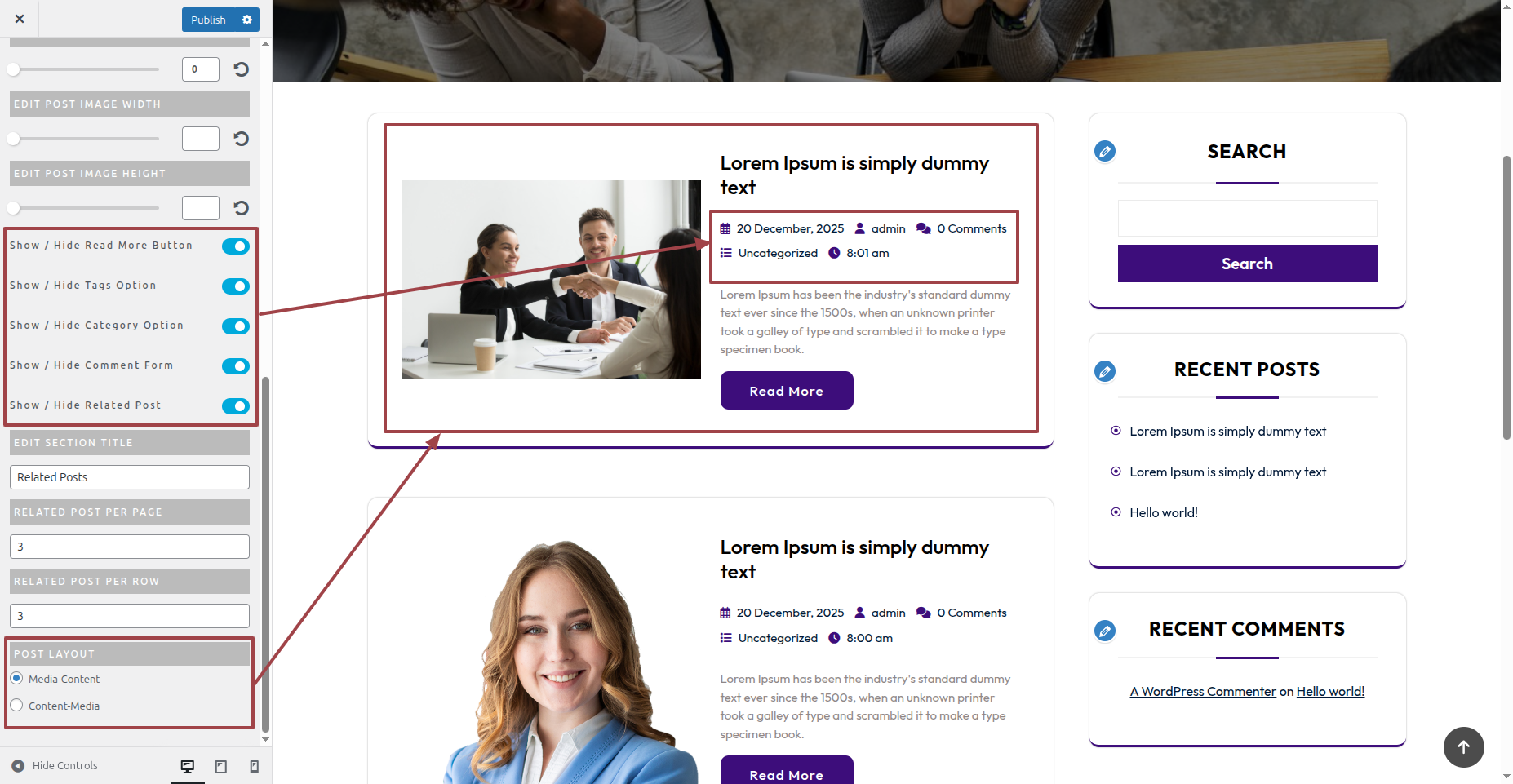Click the edit shortcut icon beside Recent Posts
Screen dimensions: 1513x784
pos(1105,371)
